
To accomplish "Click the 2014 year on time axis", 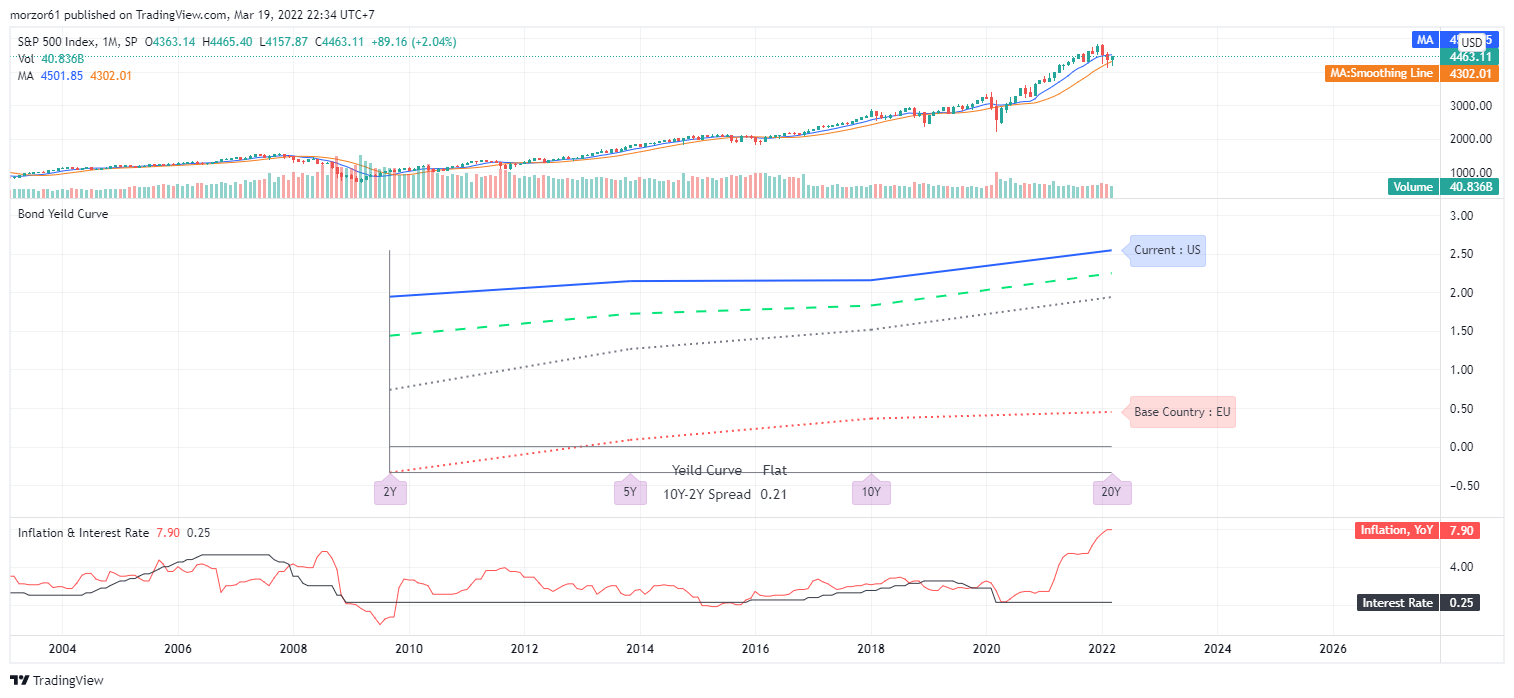I will tap(640, 648).
